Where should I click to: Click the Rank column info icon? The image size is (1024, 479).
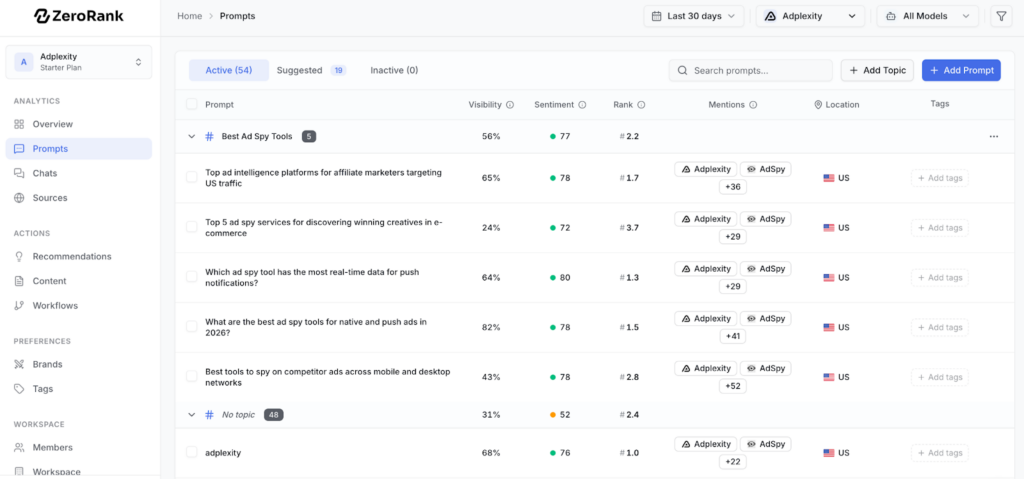pyautogui.click(x=641, y=104)
